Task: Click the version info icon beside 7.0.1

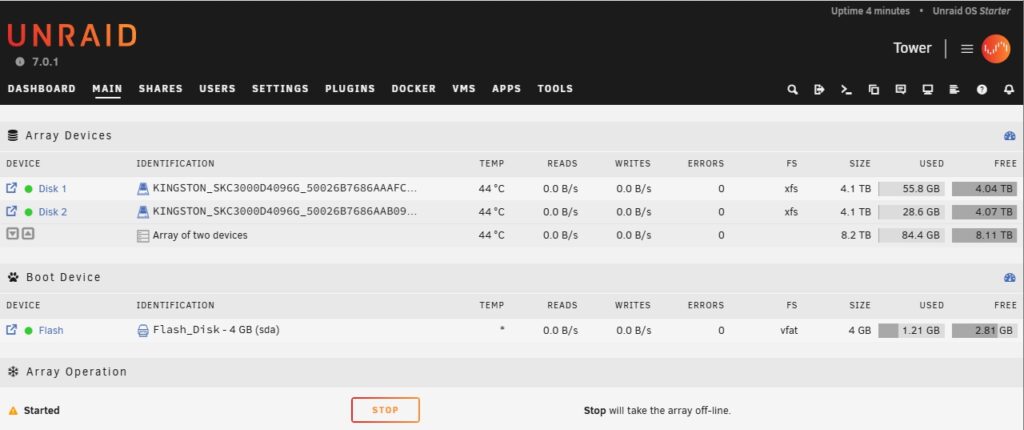Action: [x=20, y=61]
